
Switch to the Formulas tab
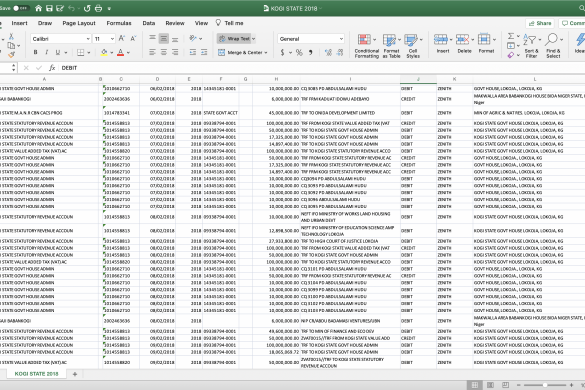tap(119, 23)
